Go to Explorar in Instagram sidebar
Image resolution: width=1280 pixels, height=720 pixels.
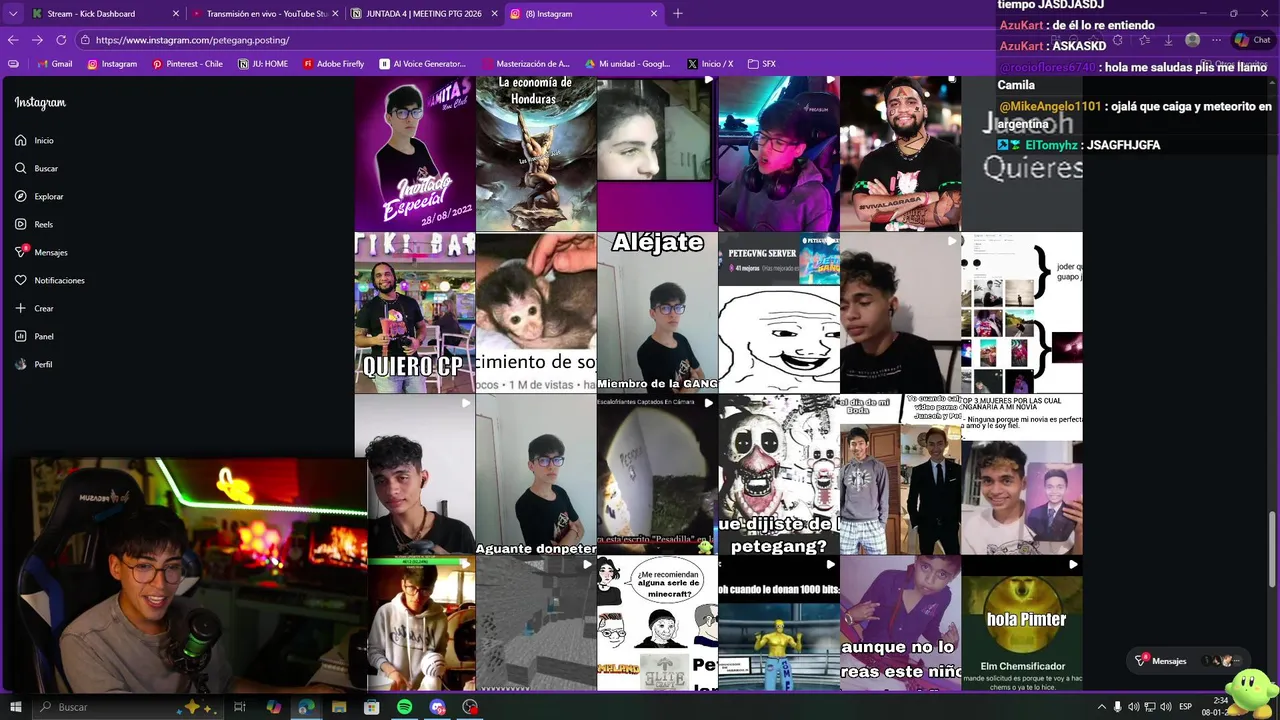39,197
